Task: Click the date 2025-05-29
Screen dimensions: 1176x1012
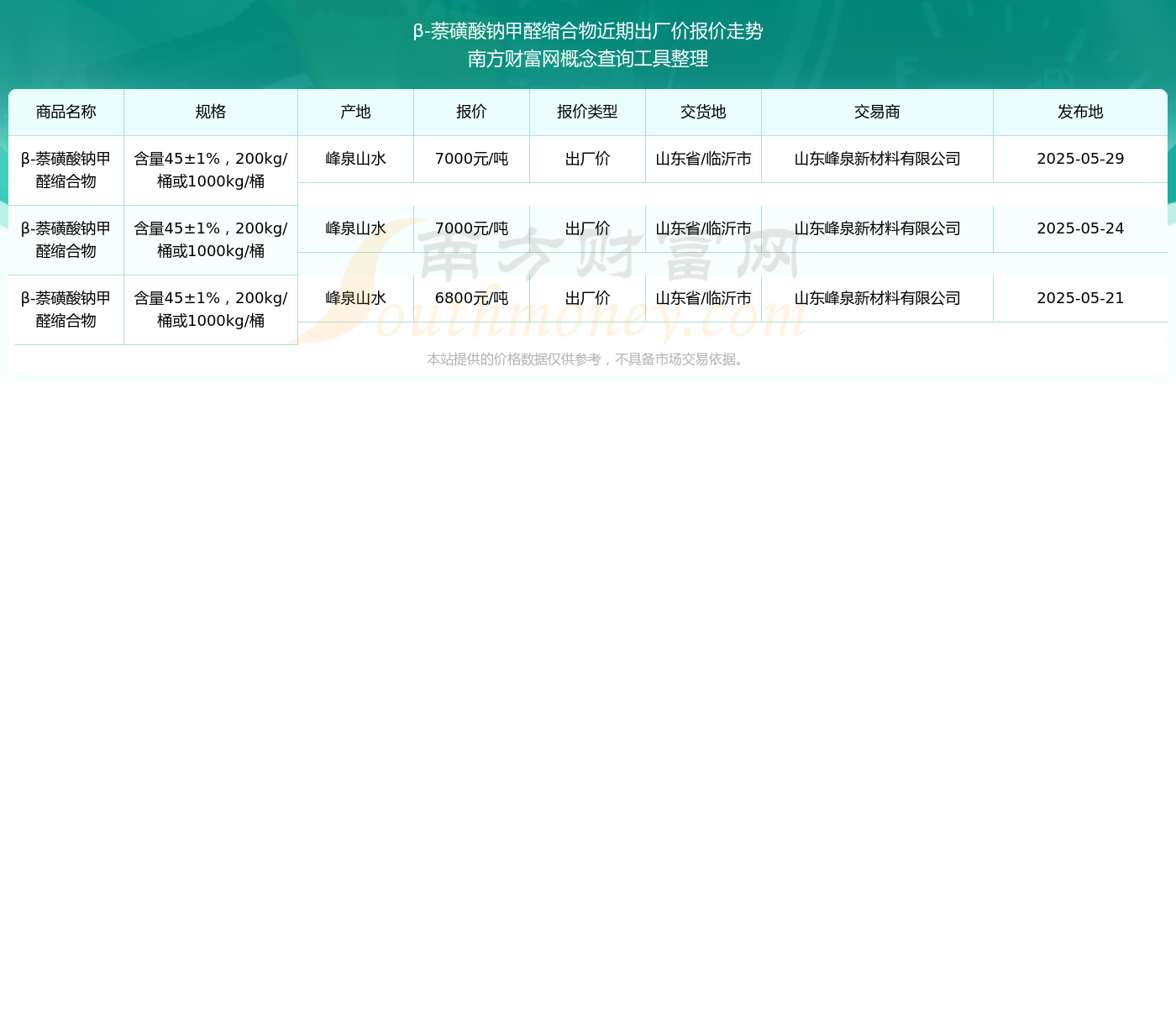Action: (x=1080, y=159)
